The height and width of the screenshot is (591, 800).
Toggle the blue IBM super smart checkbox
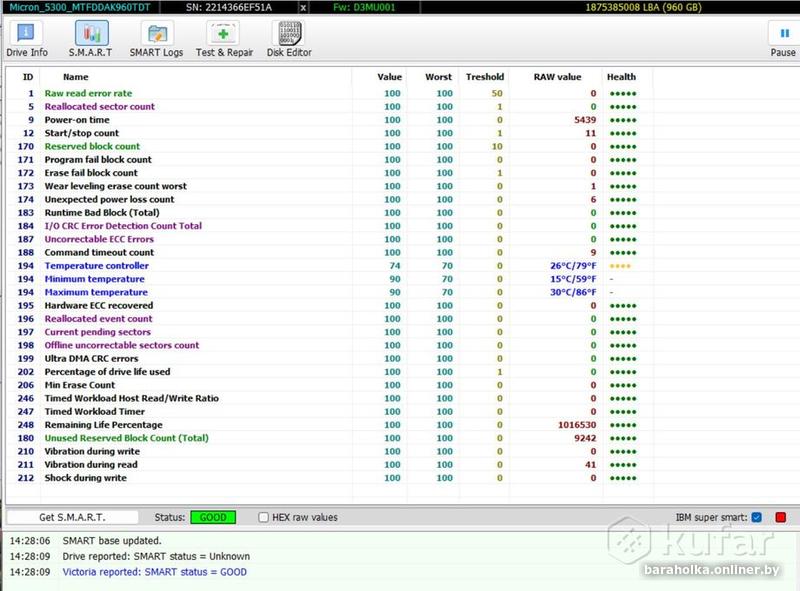coord(756,518)
